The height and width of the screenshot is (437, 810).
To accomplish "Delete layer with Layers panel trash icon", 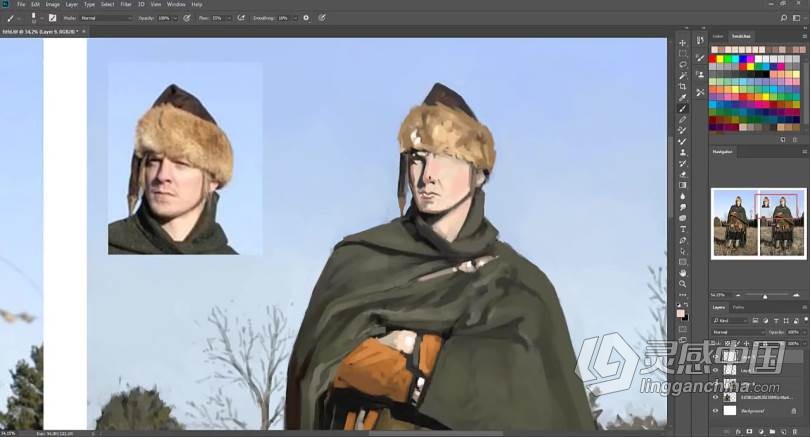I will 795,431.
